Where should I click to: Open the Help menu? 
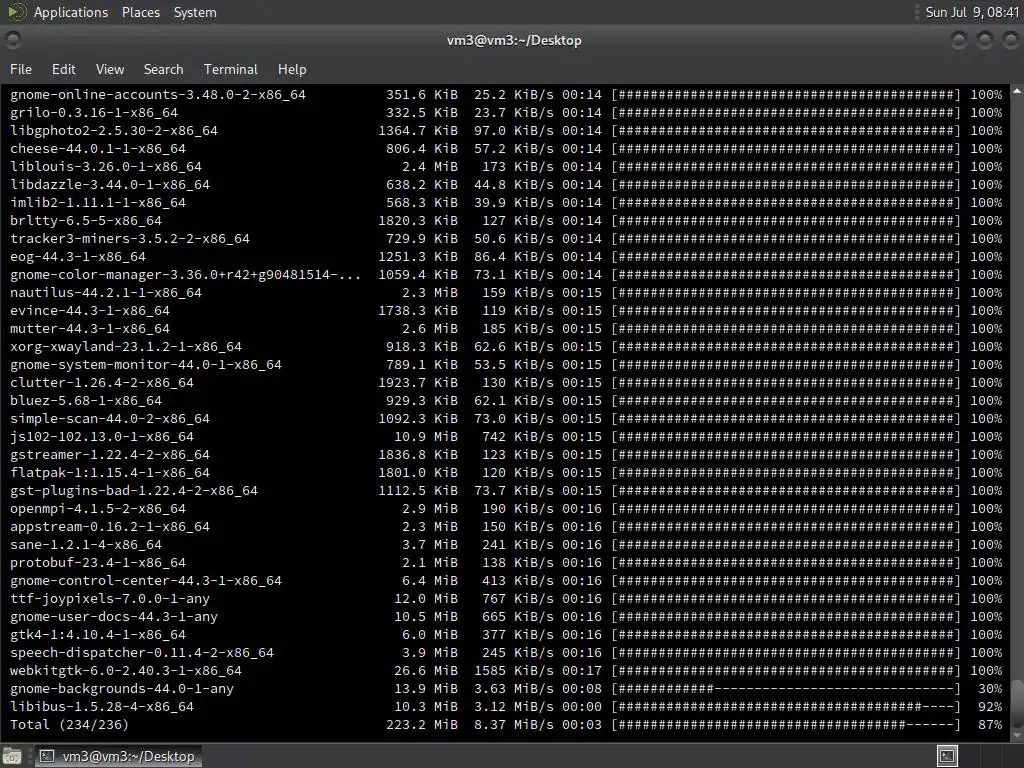click(x=292, y=69)
